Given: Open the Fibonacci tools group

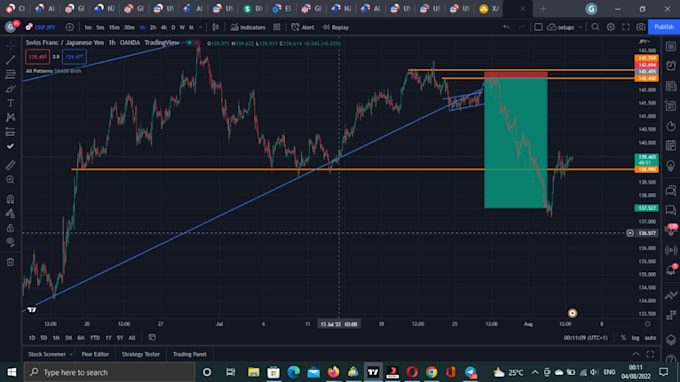Looking at the screenshot, I should pyautogui.click(x=10, y=75).
